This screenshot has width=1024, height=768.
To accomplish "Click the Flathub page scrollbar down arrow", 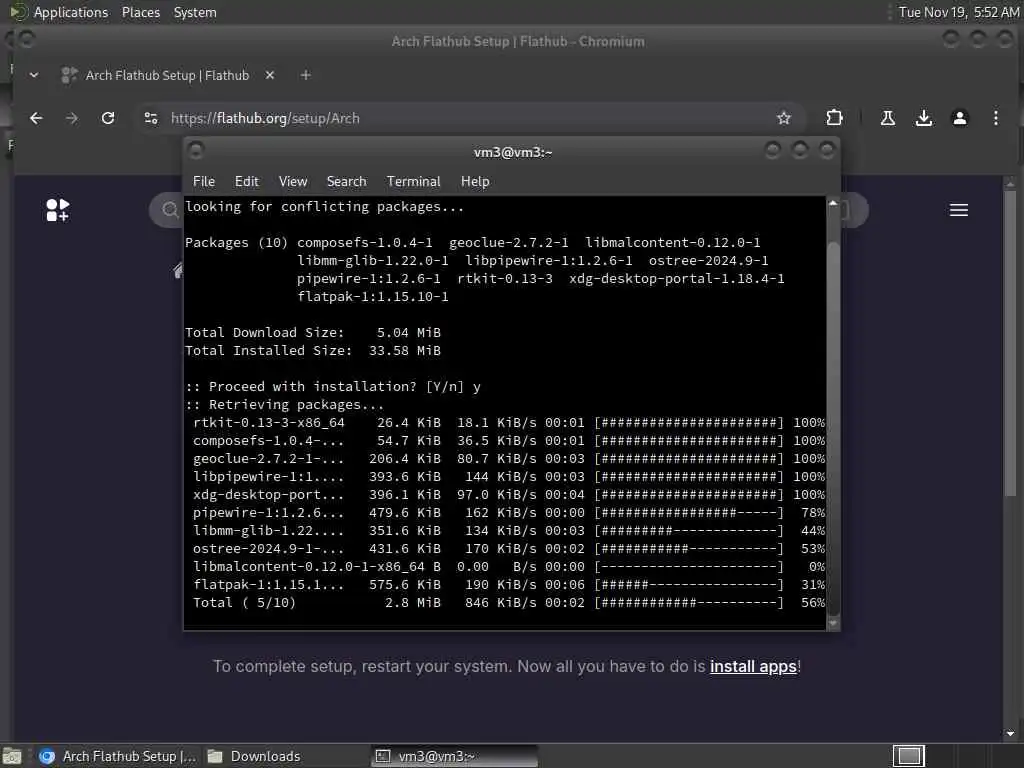I will [1010, 733].
